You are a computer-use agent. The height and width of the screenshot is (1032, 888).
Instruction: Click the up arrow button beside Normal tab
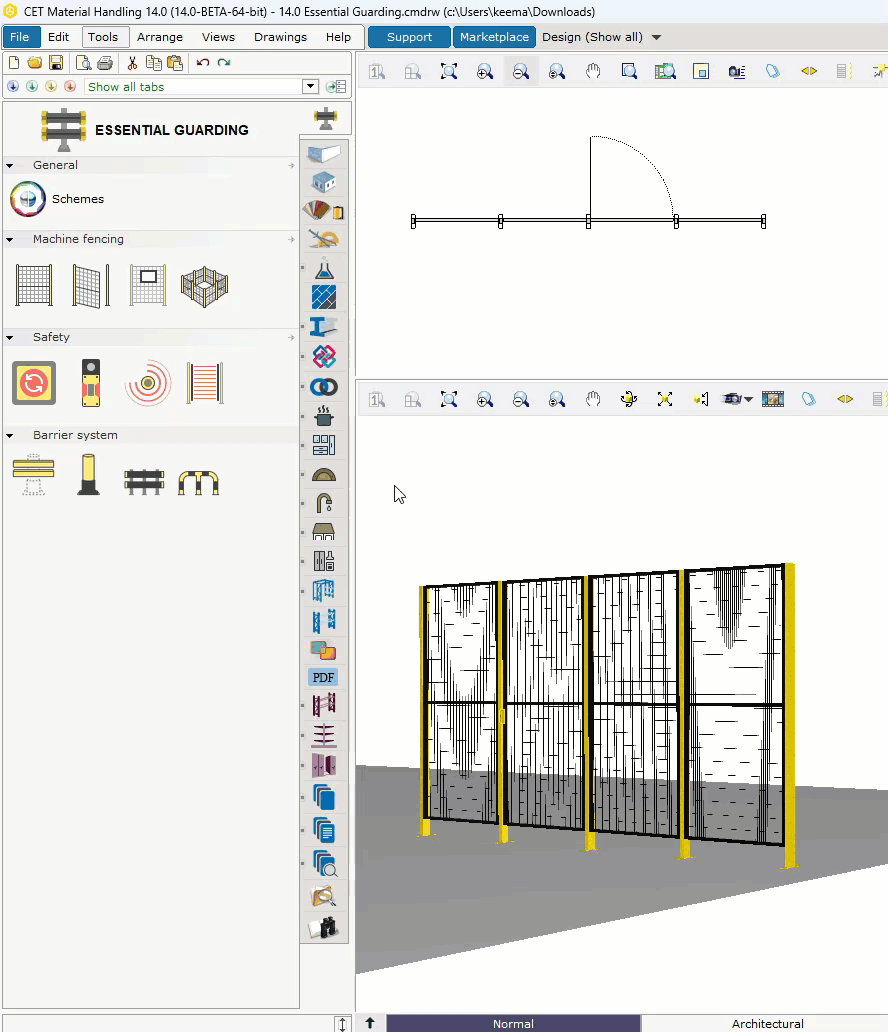[370, 1023]
